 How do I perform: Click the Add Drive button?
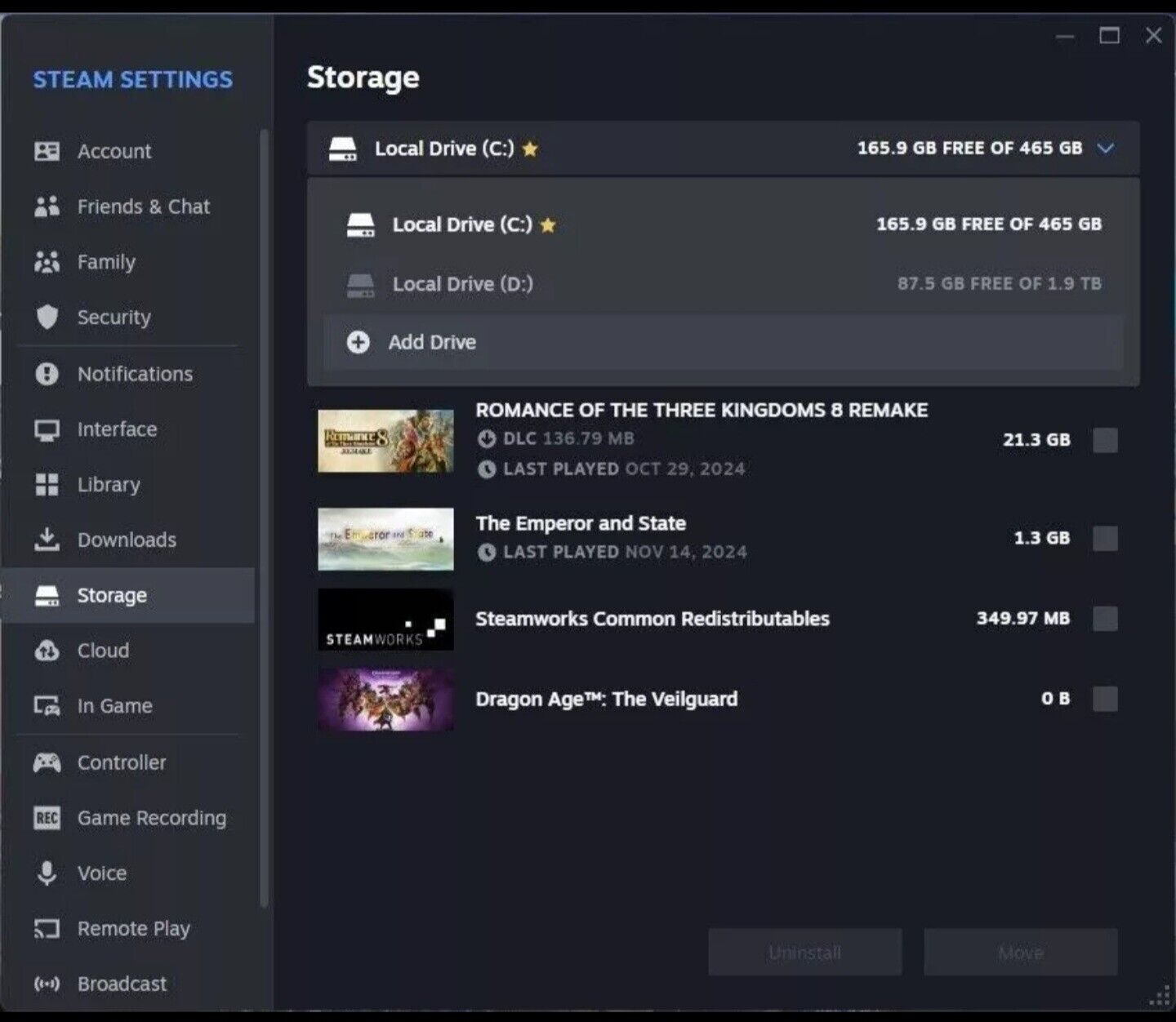(x=724, y=342)
